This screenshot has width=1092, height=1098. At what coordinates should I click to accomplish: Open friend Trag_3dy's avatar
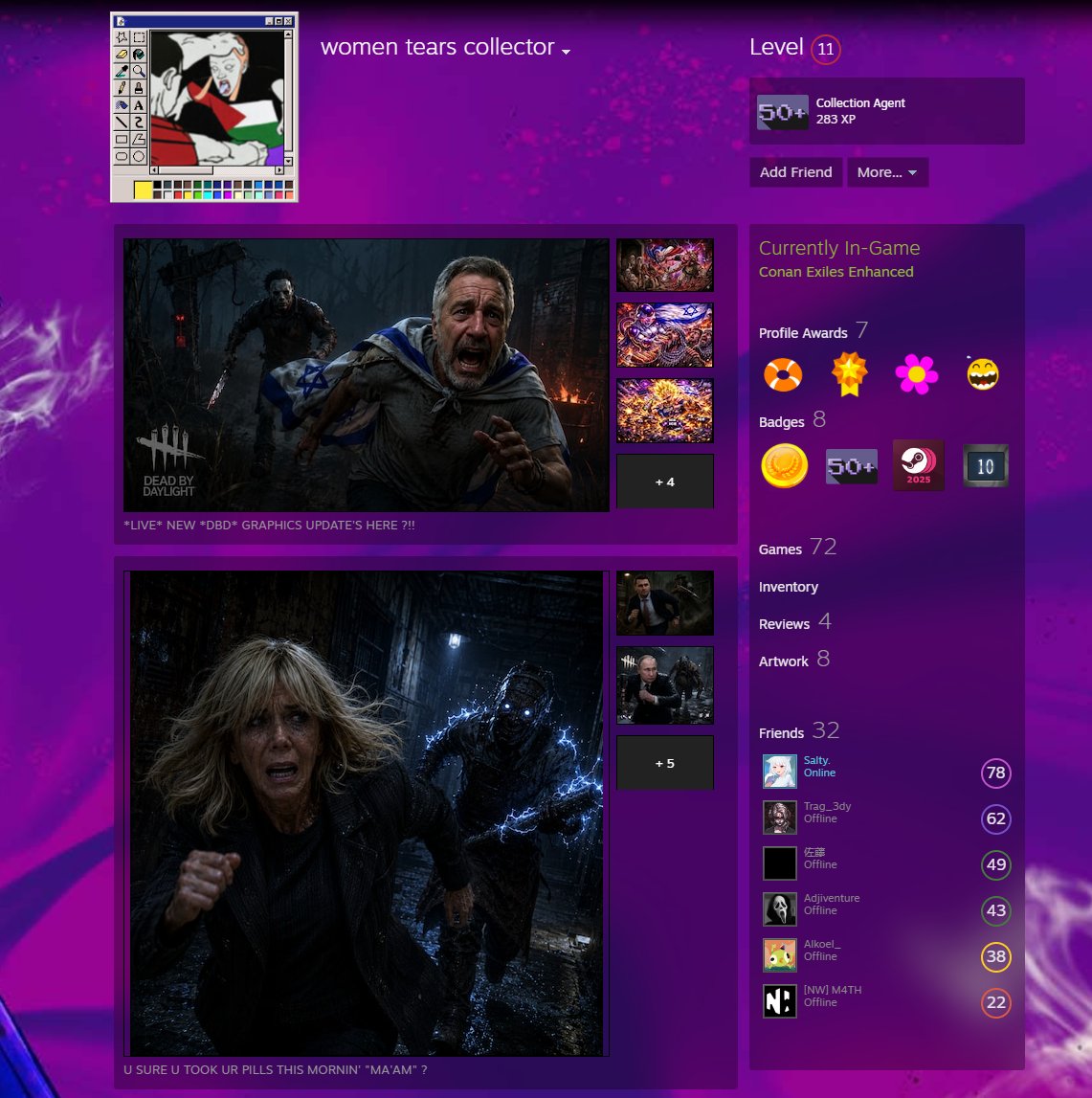click(x=780, y=818)
